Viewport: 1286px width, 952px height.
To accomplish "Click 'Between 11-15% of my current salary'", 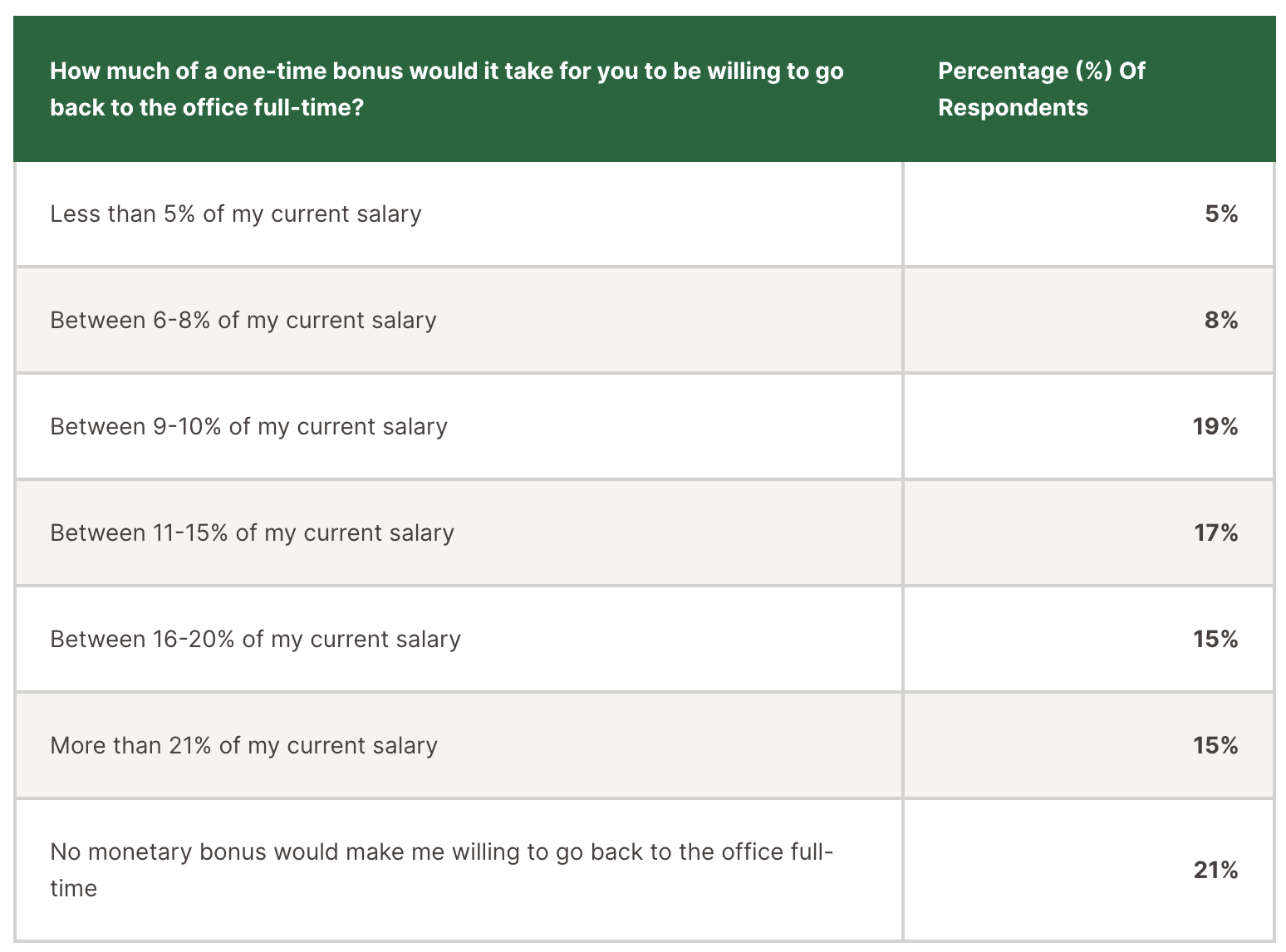I will (x=252, y=533).
